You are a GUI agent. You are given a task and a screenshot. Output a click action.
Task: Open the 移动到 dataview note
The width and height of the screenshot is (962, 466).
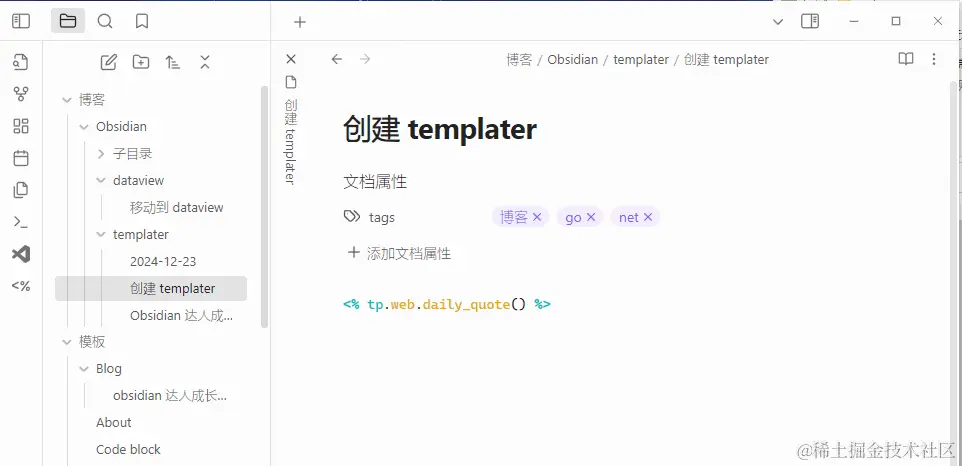click(176, 207)
